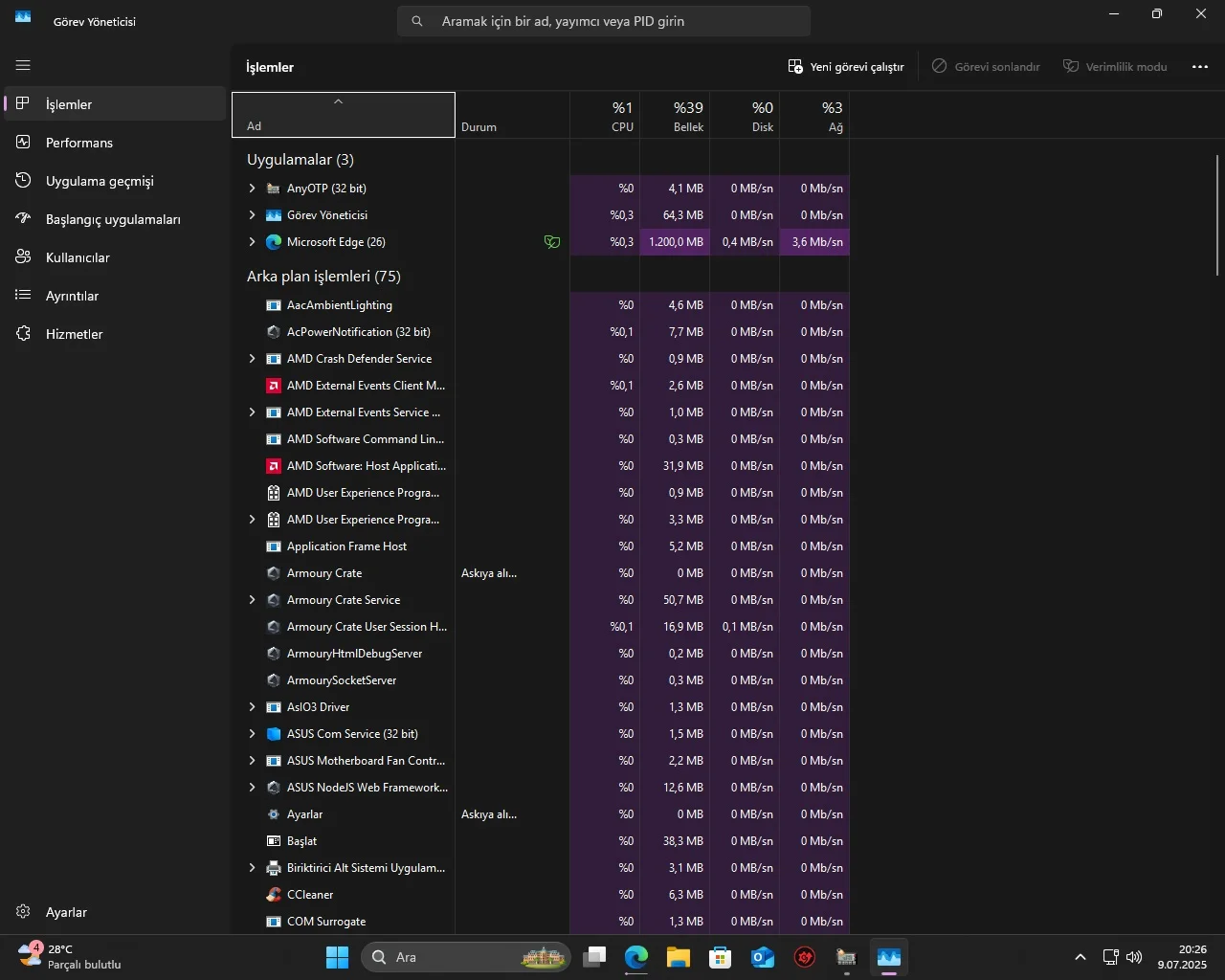The image size is (1225, 980).
Task: Open Microsoft Store from the taskbar
Action: (x=721, y=957)
